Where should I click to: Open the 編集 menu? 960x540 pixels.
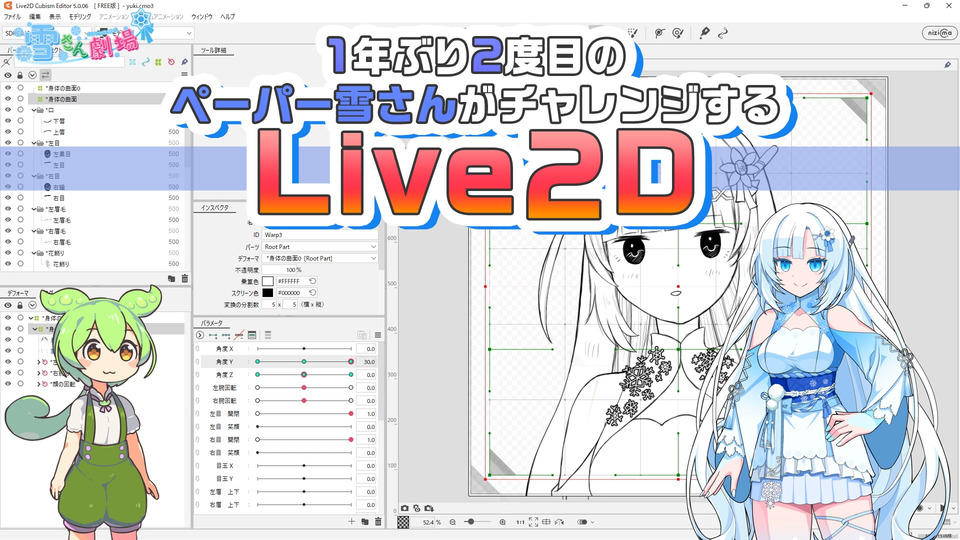click(x=35, y=17)
